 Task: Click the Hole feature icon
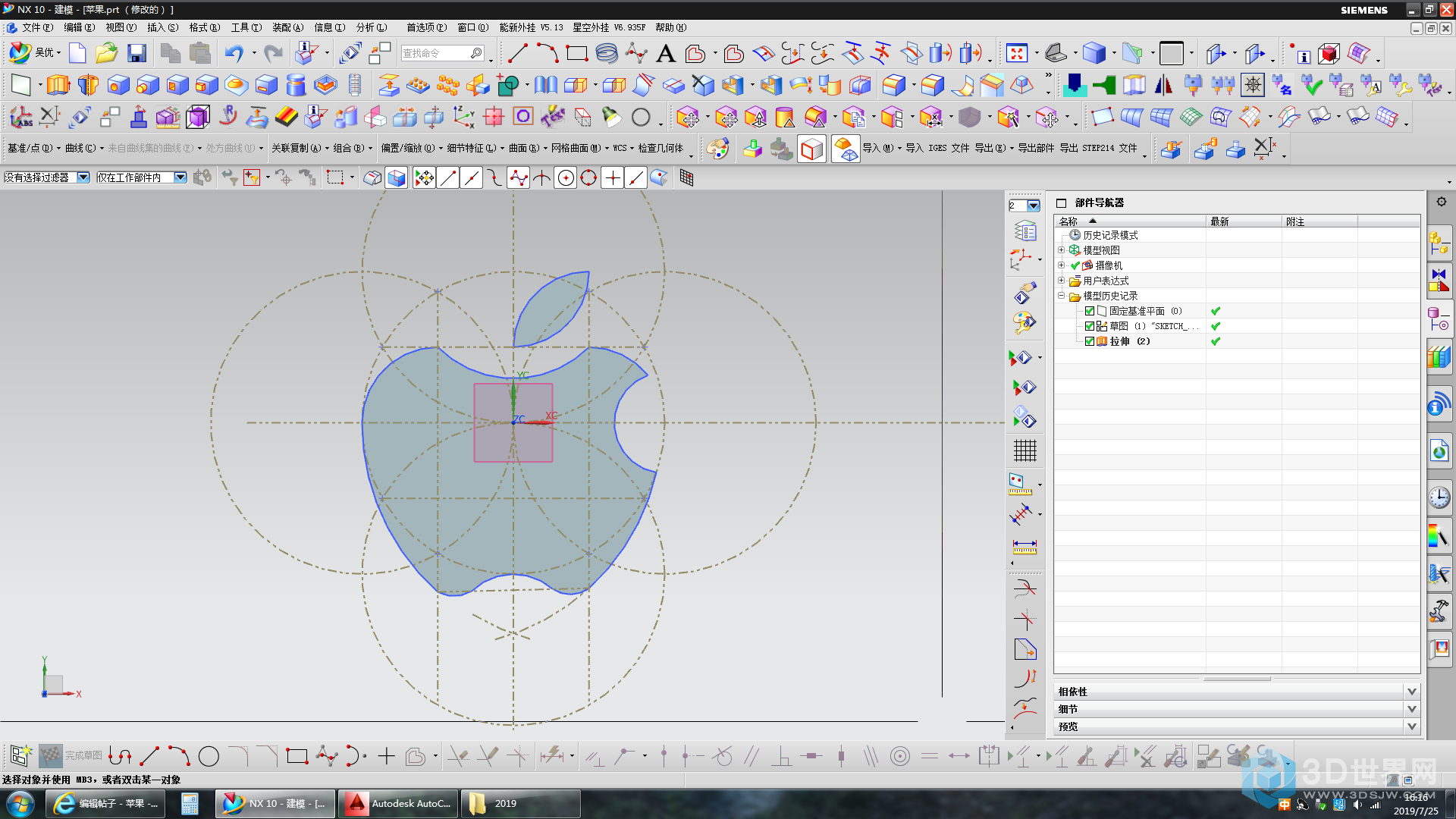[x=118, y=85]
